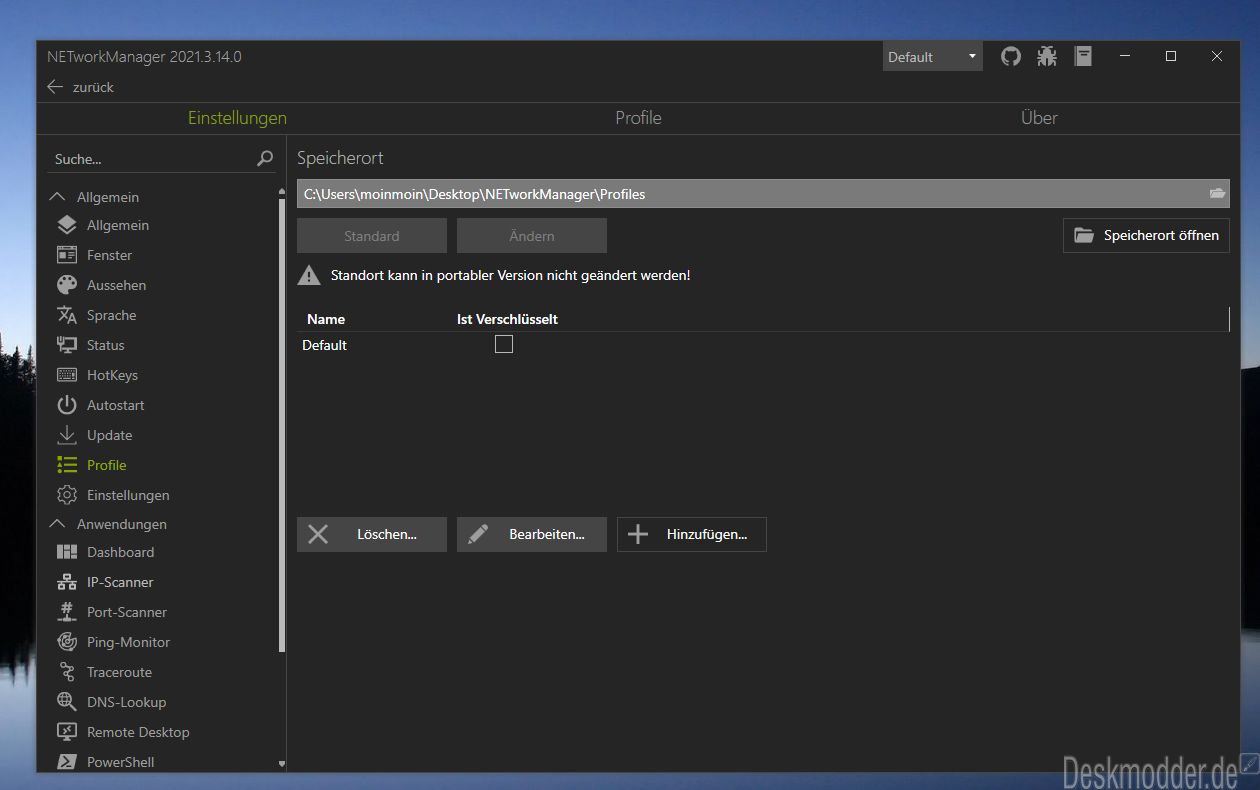1260x790 pixels.
Task: Collapse the Anwendungen section
Action: click(57, 524)
